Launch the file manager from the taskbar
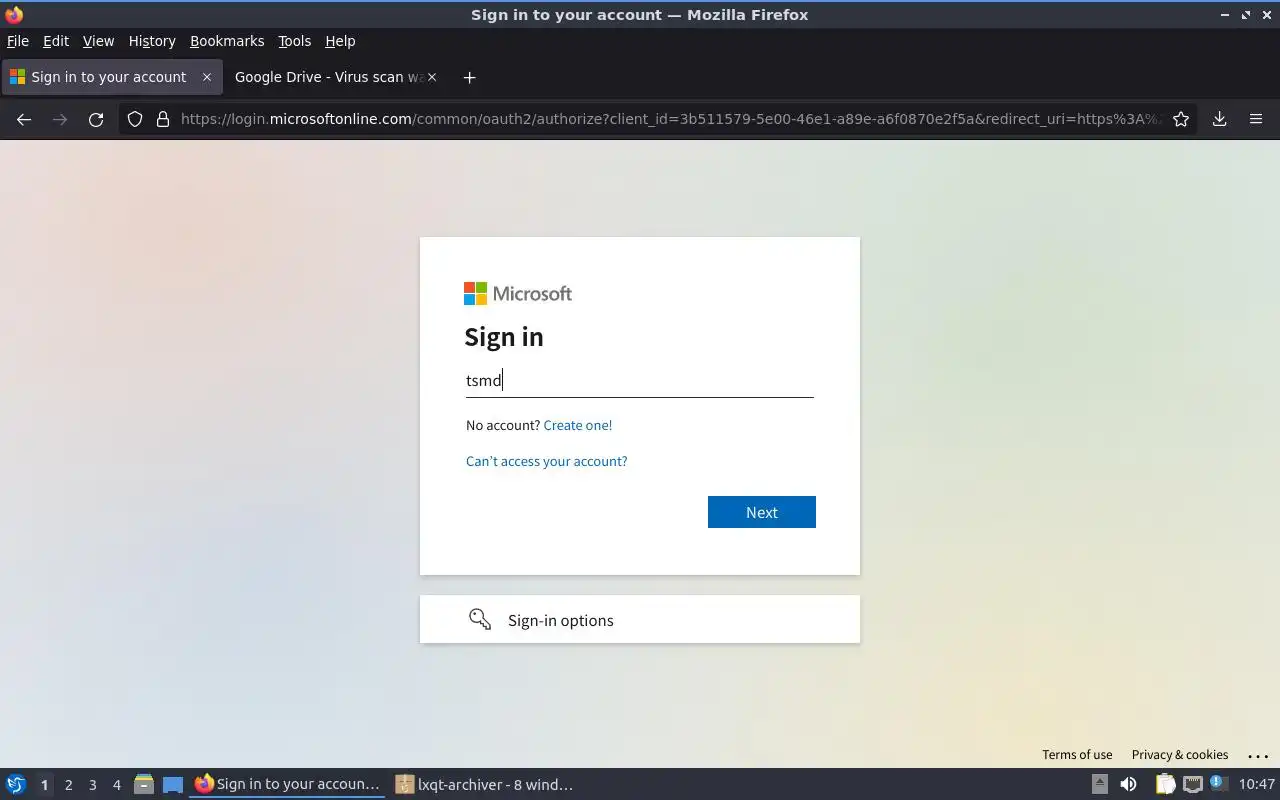The image size is (1280, 800). pyautogui.click(x=144, y=784)
